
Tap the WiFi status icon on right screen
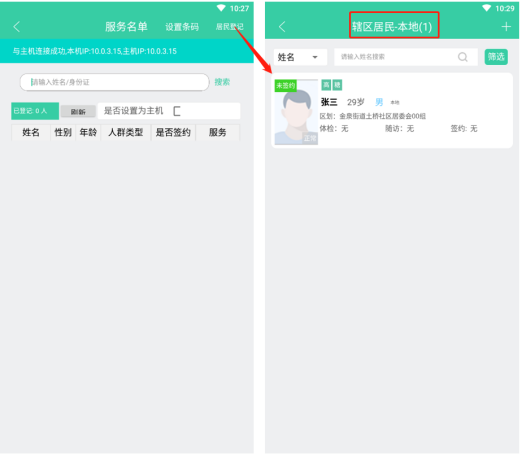[x=487, y=8]
